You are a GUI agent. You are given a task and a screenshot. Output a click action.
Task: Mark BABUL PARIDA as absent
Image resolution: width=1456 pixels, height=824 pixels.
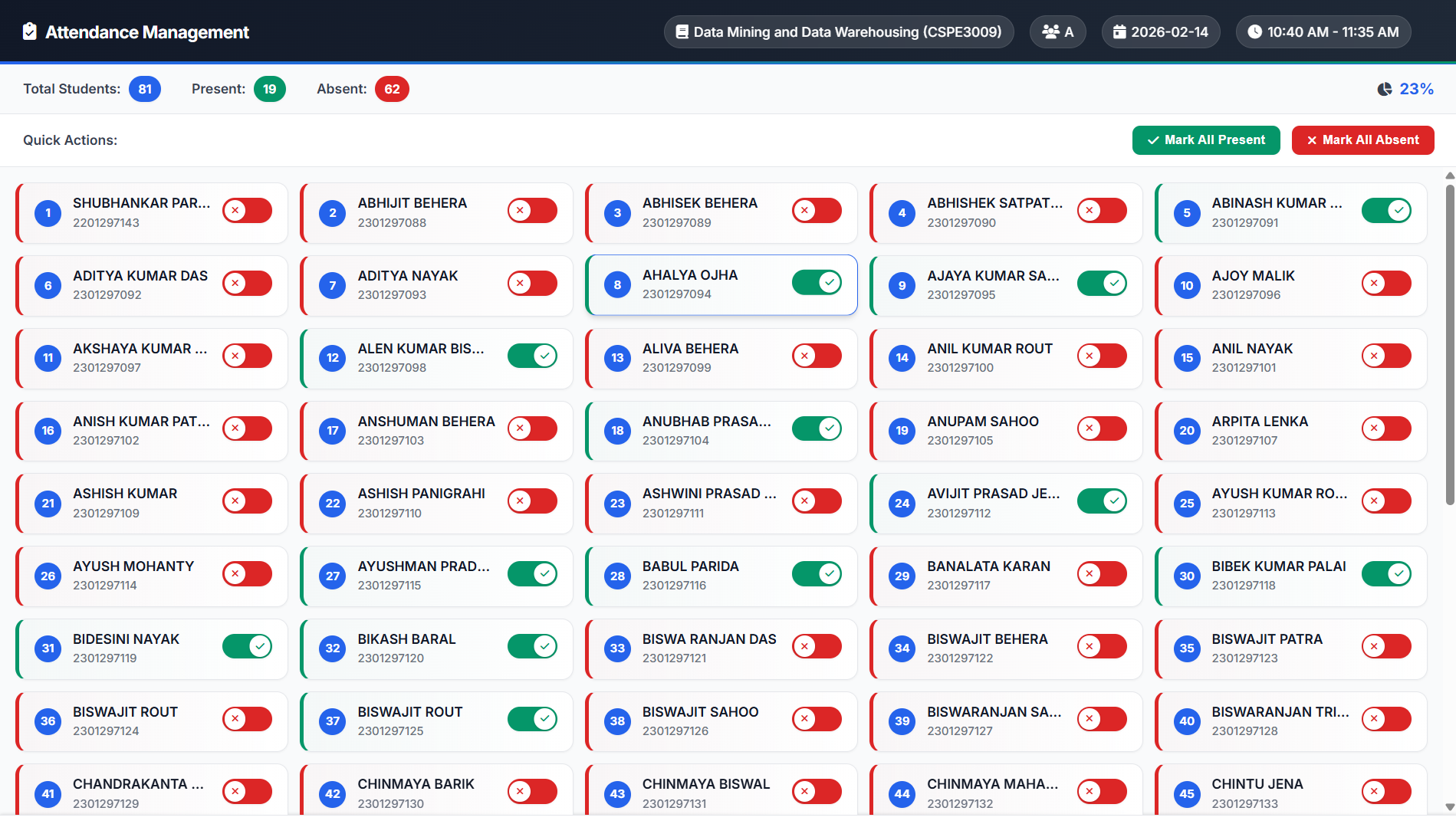pos(817,573)
